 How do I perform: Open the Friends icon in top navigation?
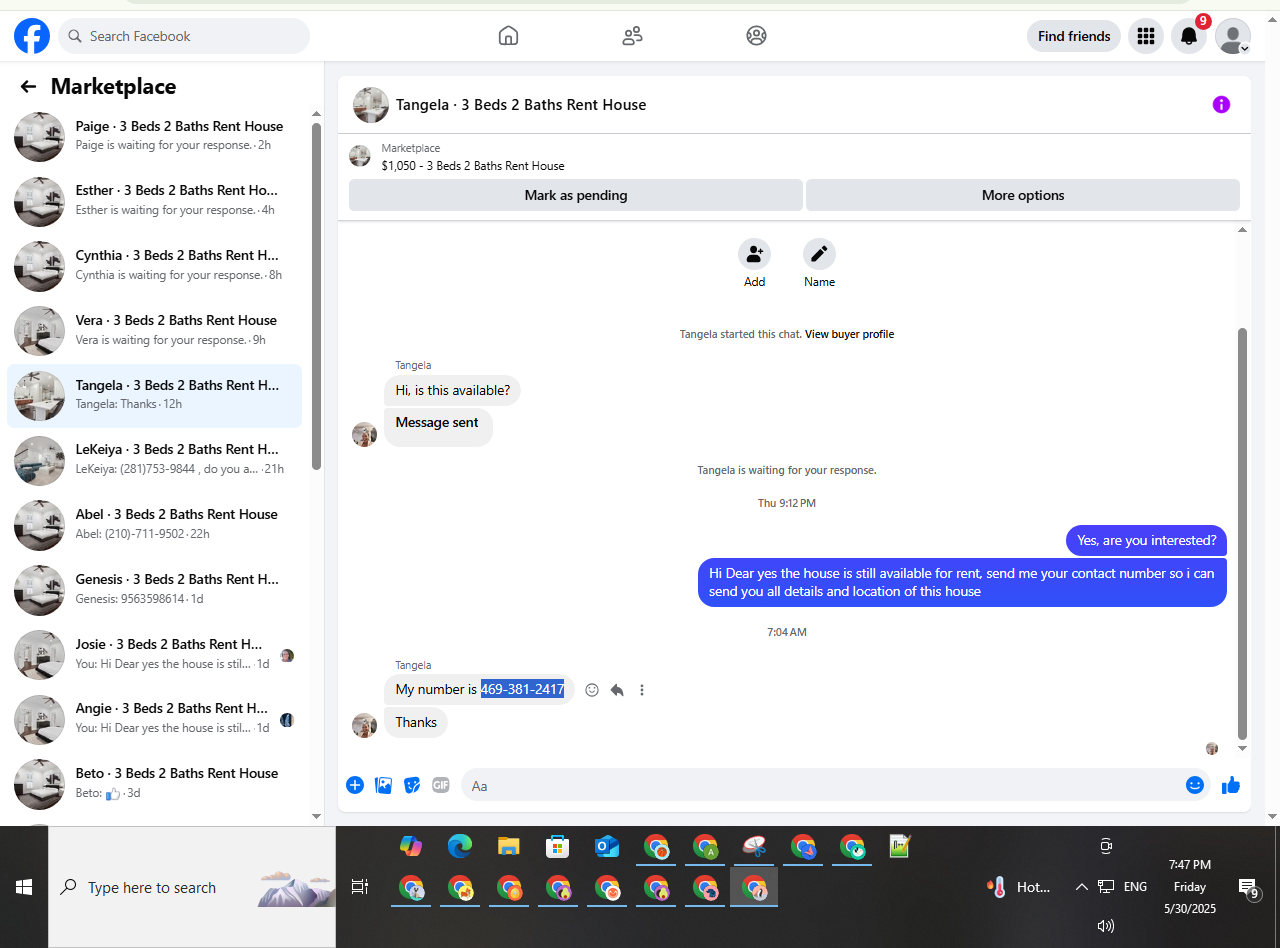pyautogui.click(x=632, y=36)
